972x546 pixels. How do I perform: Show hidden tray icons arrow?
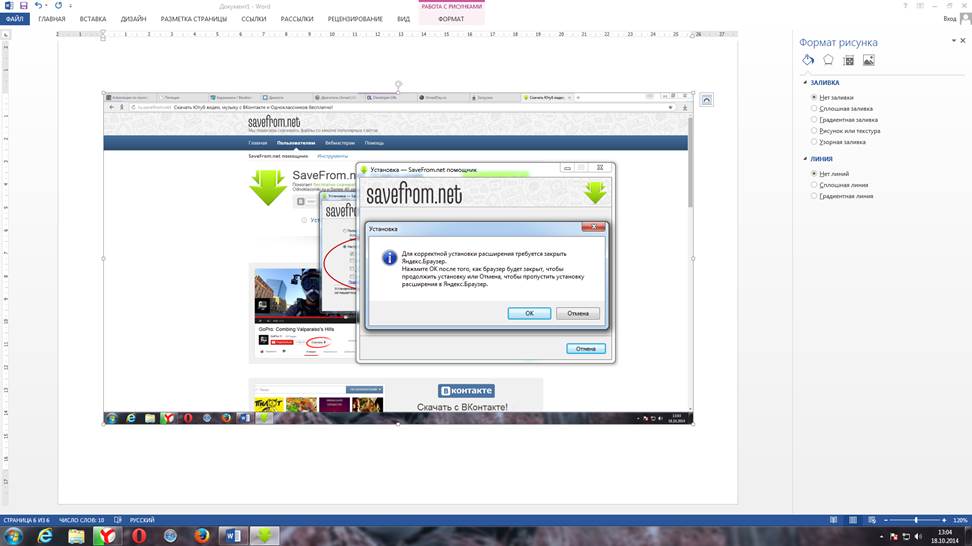[x=881, y=537]
